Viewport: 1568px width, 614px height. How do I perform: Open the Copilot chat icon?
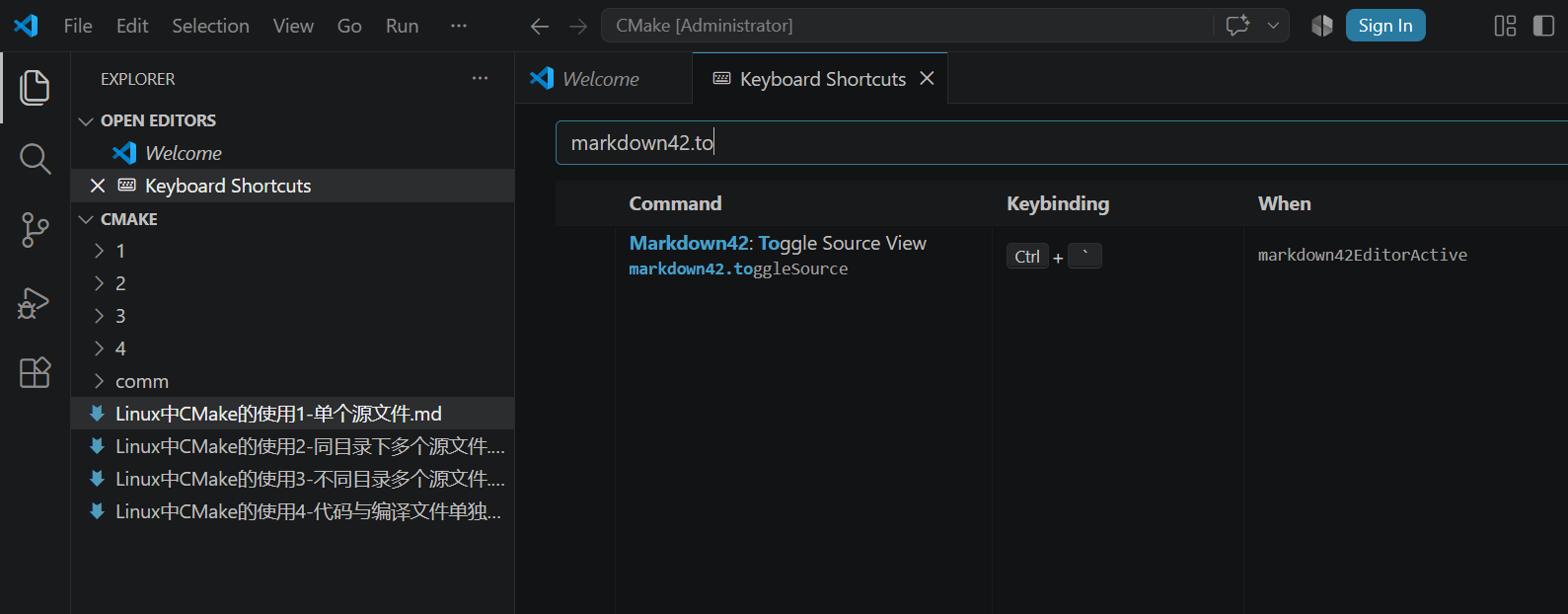(1237, 26)
